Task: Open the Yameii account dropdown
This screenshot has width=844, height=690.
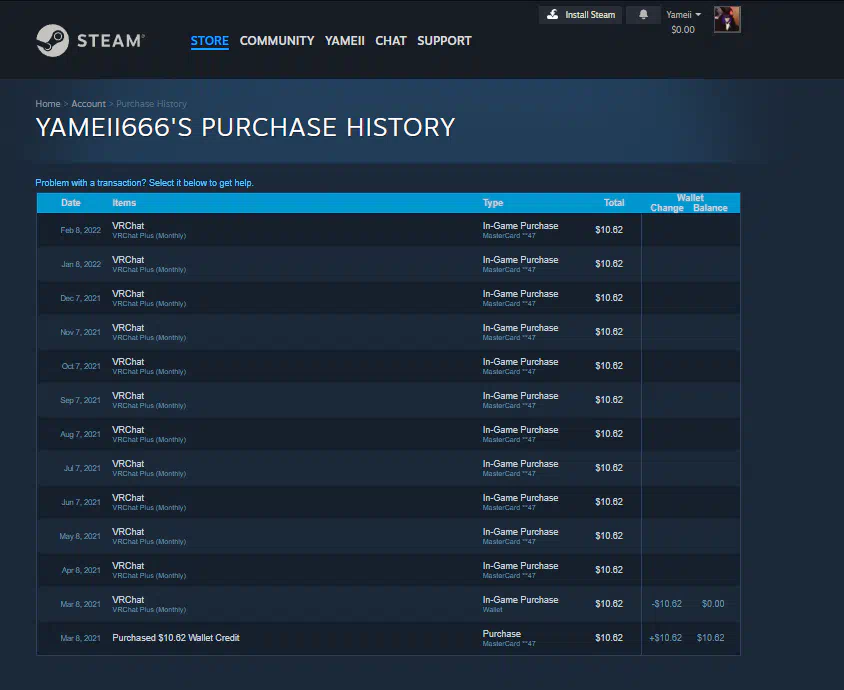Action: (683, 15)
